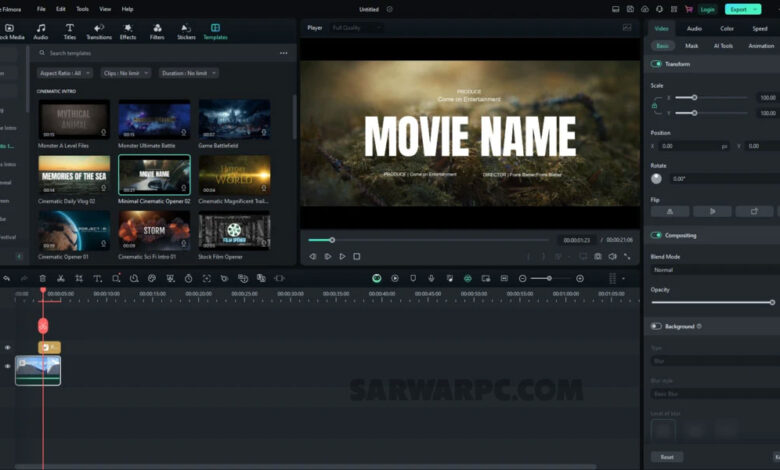
Task: Select the Mask sub-tab
Action: (691, 46)
